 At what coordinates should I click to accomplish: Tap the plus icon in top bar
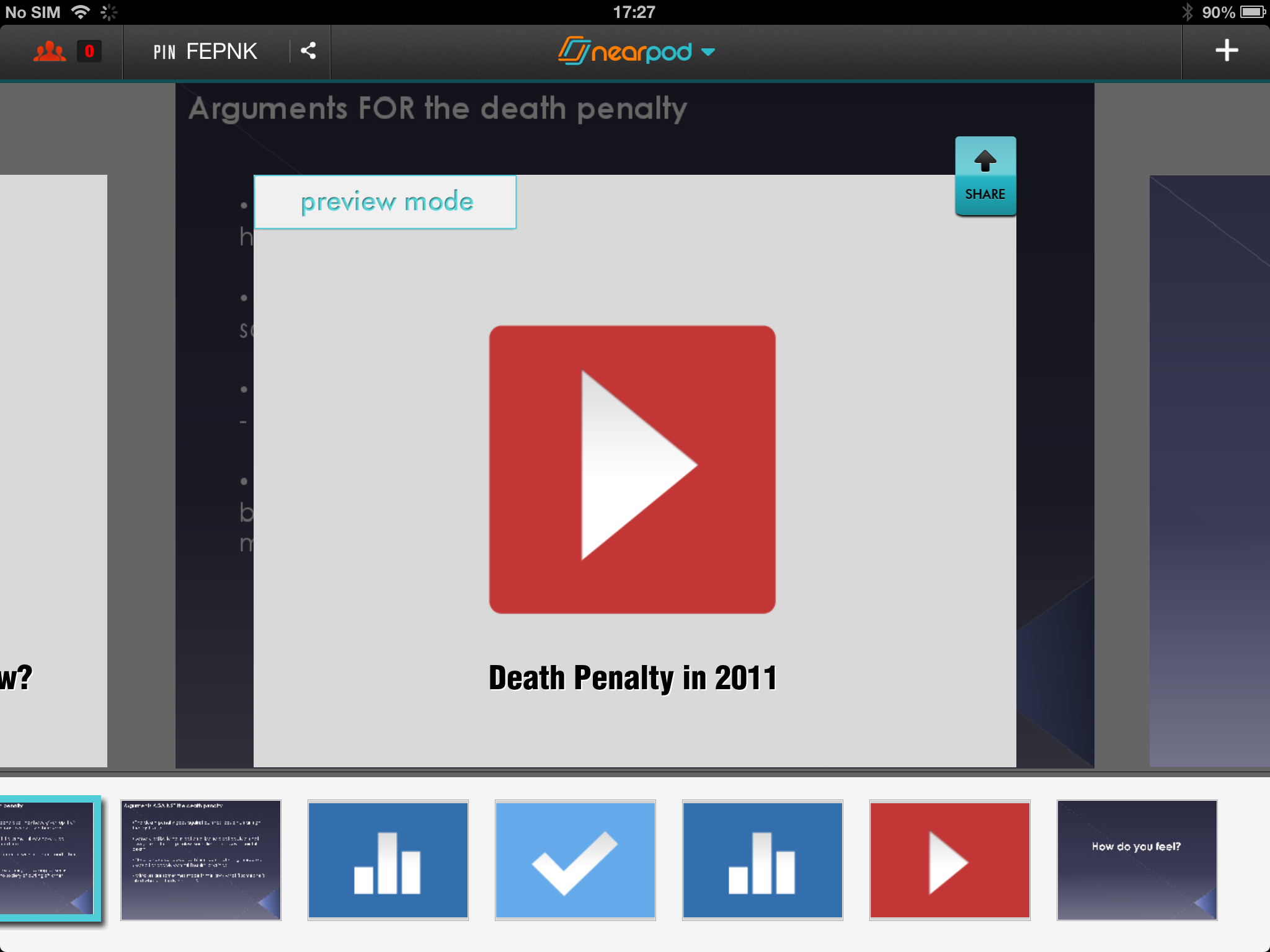coord(1226,51)
